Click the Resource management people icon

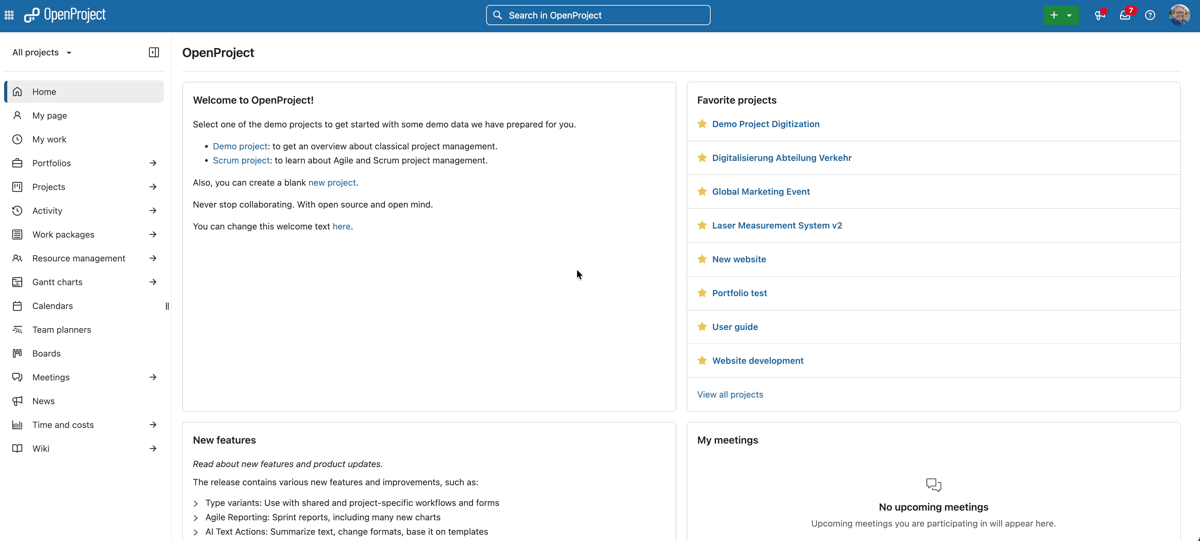[17, 258]
